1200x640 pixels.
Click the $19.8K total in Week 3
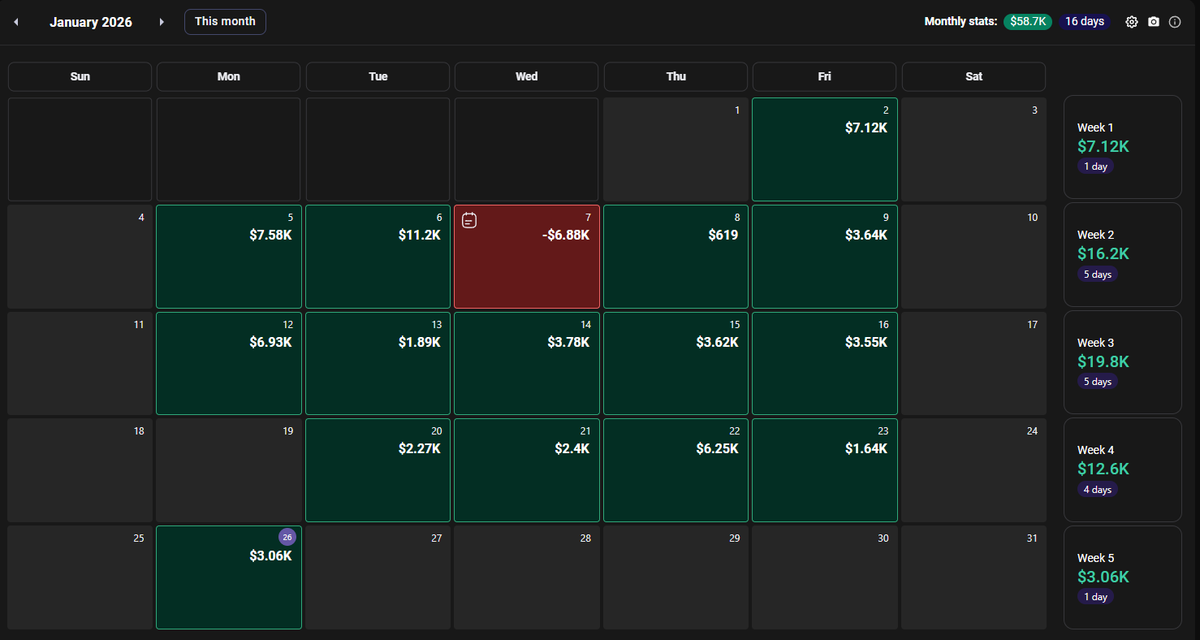[x=1103, y=362]
